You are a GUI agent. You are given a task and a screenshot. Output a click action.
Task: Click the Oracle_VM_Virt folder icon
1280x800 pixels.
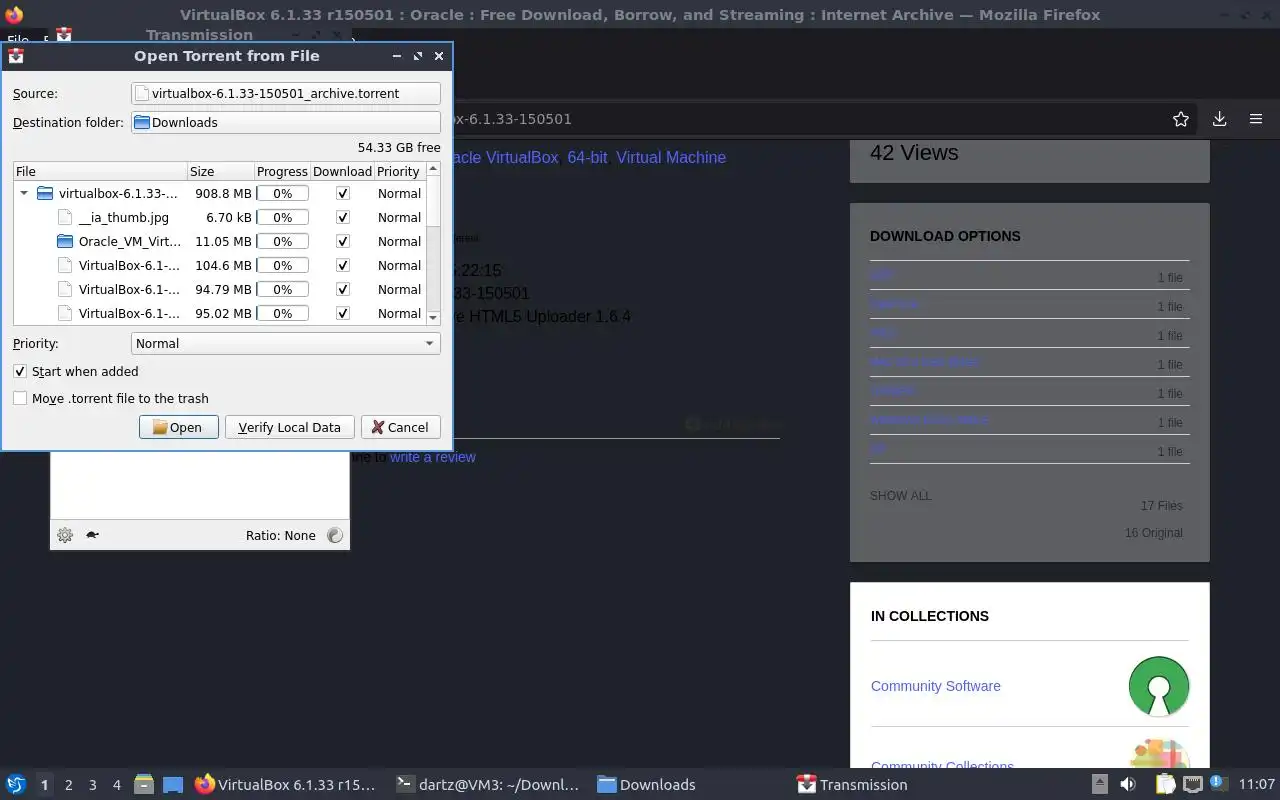click(x=65, y=241)
